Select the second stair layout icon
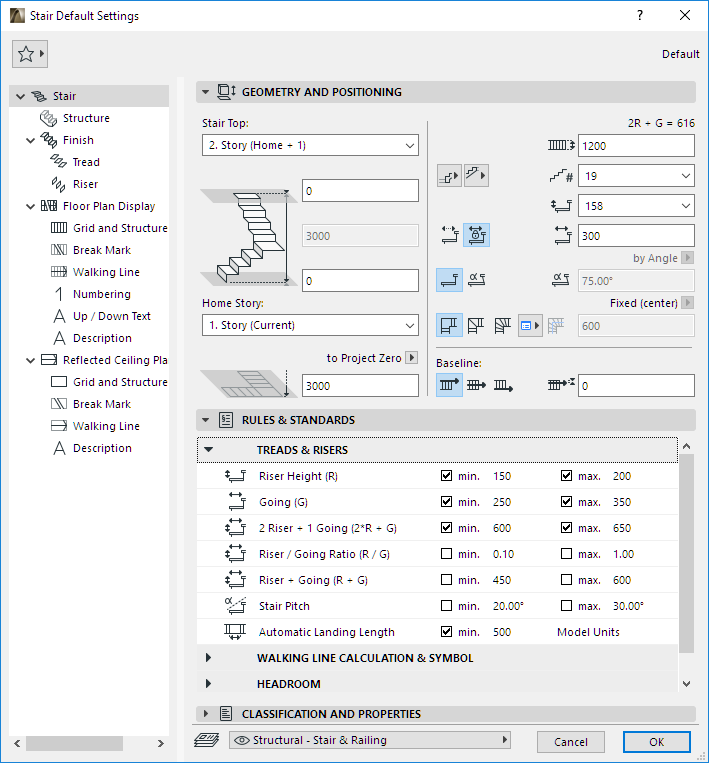 [475, 326]
